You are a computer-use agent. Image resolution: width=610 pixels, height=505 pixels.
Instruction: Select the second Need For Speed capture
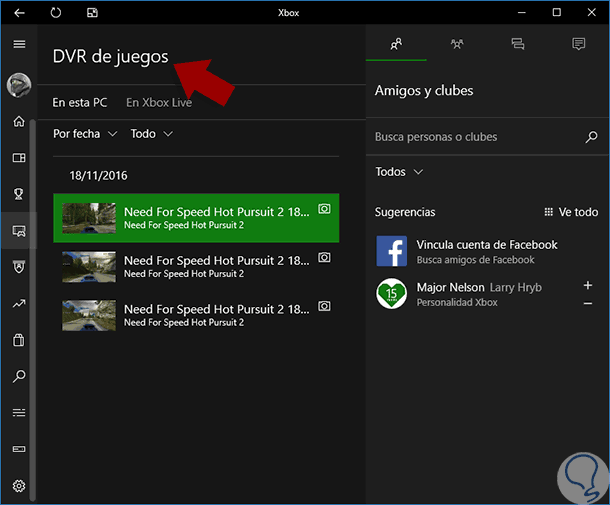pyautogui.click(x=196, y=267)
